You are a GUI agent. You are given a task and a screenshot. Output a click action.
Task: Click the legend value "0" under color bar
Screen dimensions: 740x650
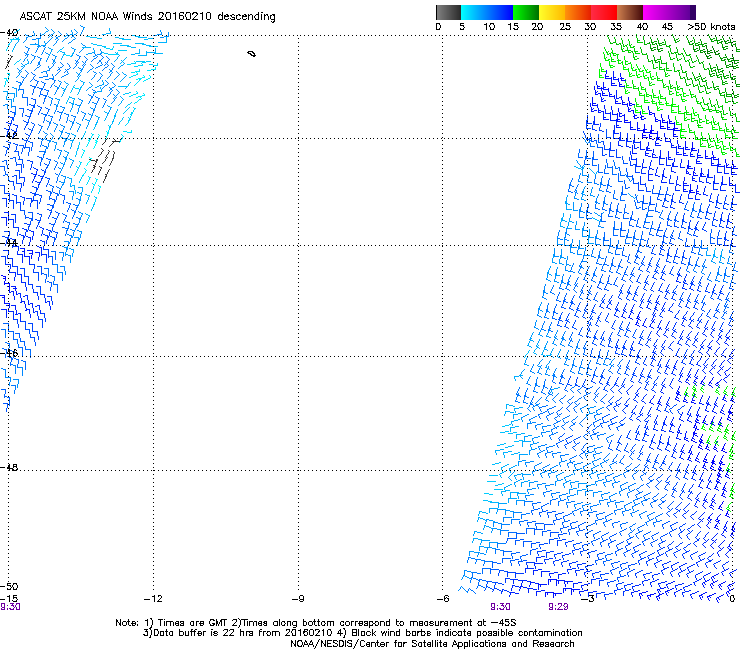(x=438, y=27)
